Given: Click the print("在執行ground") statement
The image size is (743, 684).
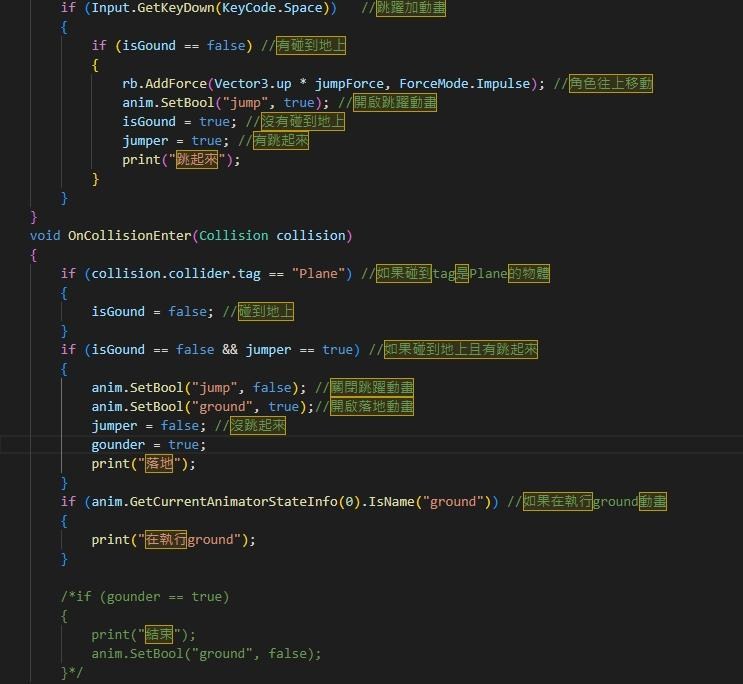Looking at the screenshot, I should click(x=174, y=540).
